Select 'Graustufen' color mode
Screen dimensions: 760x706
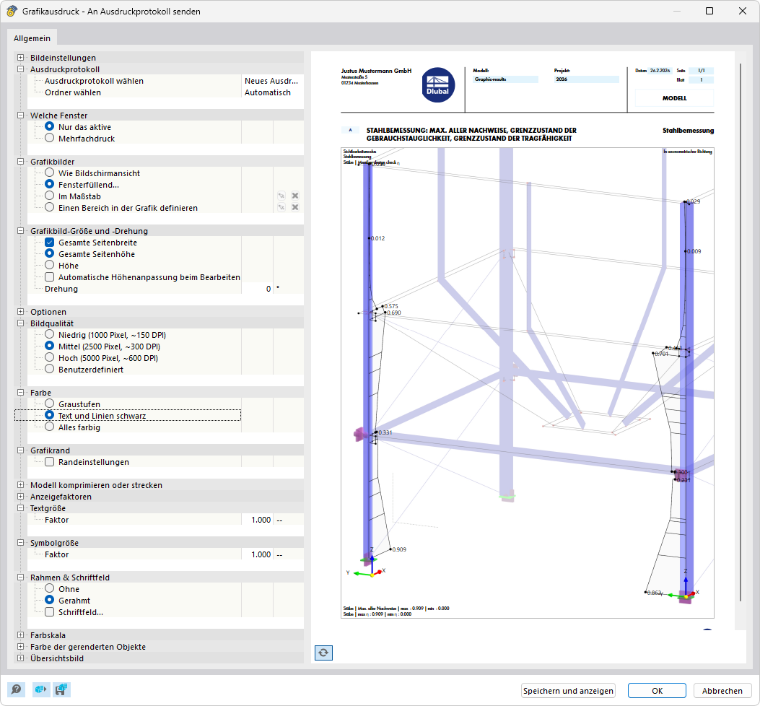click(x=49, y=404)
